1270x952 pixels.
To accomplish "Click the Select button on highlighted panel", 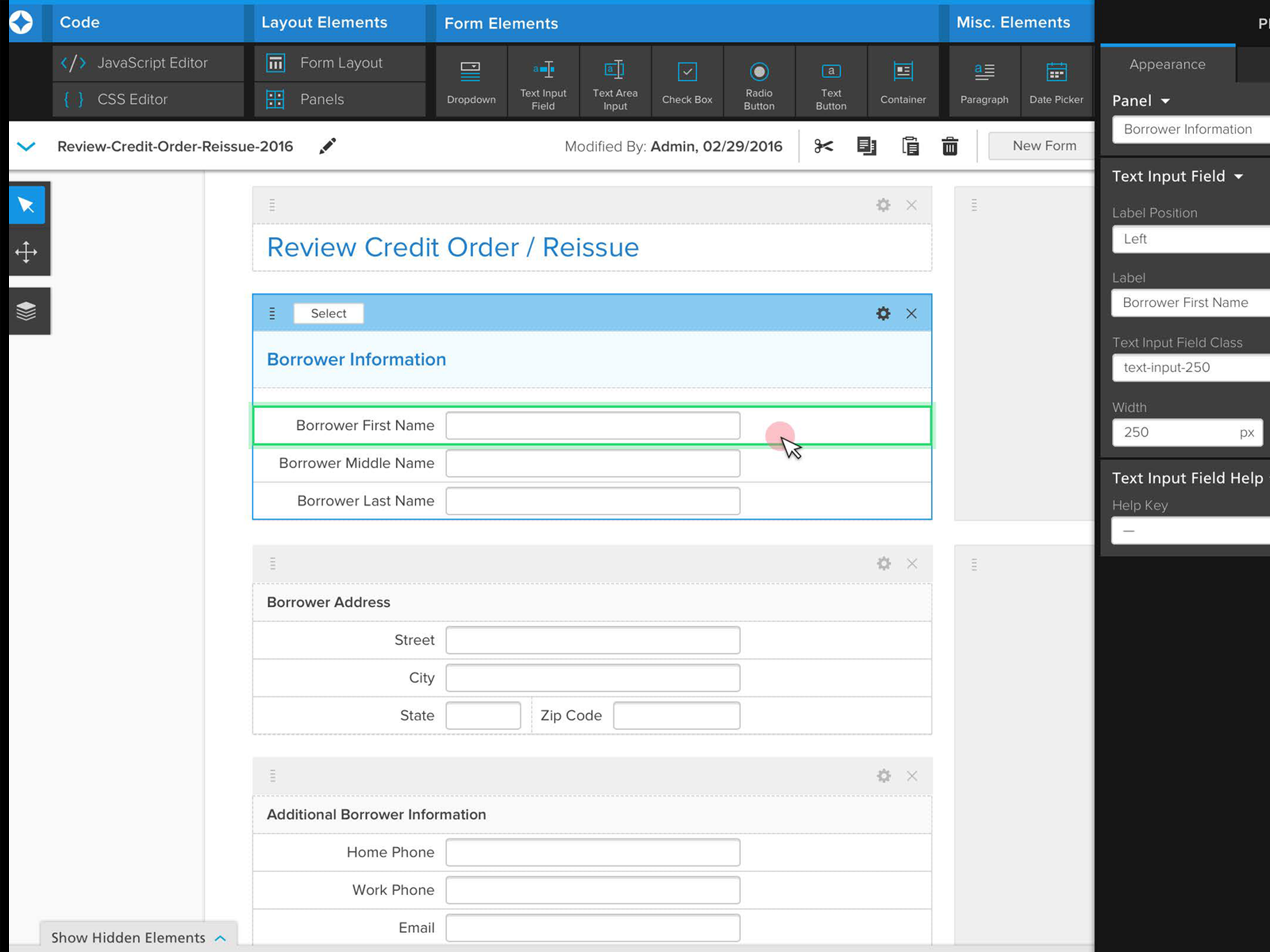I will 328,313.
